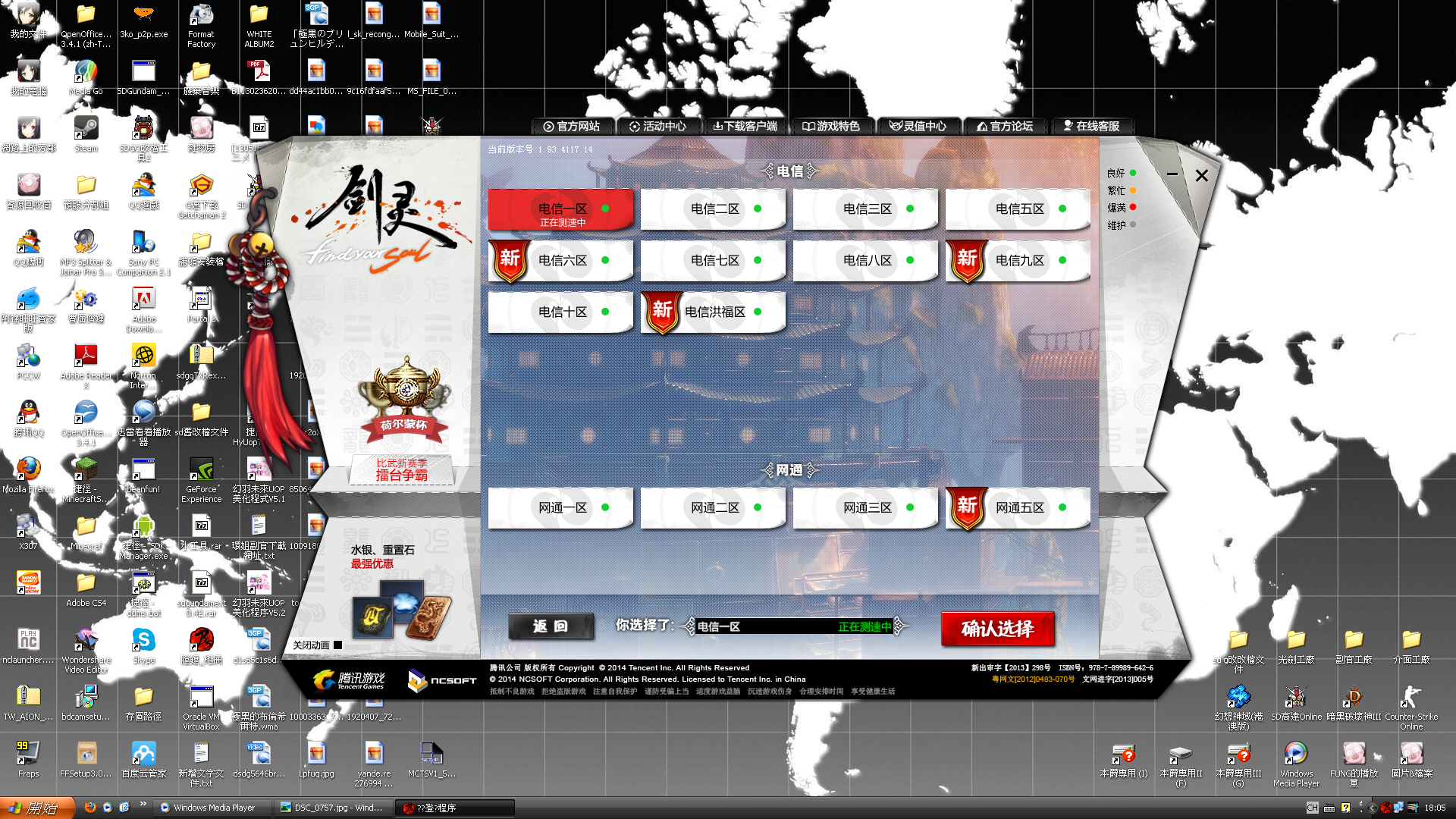
Task: Click the Tencent Games logo
Action: [x=349, y=680]
